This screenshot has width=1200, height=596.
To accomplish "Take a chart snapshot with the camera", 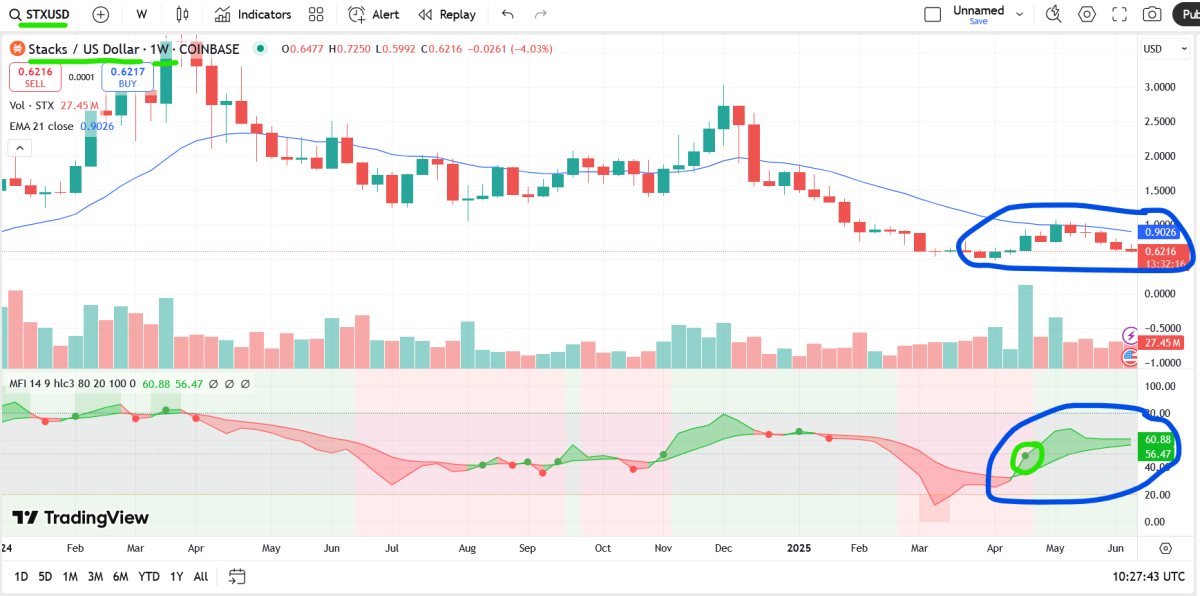I will (x=1152, y=14).
